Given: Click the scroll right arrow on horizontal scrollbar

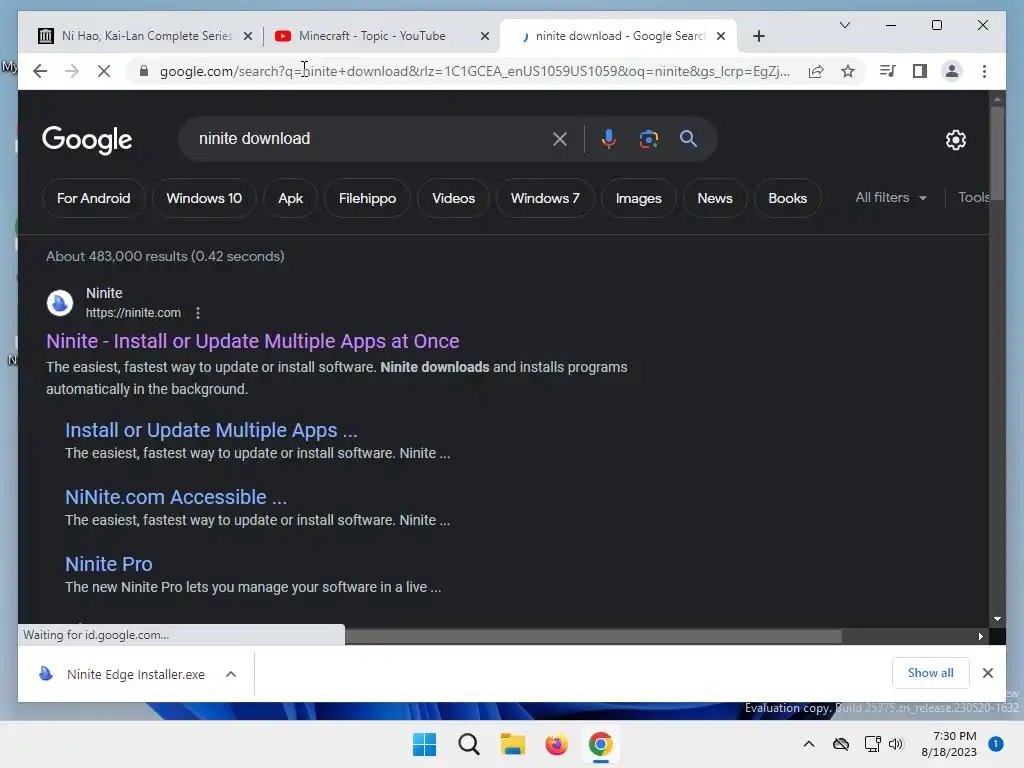Looking at the screenshot, I should (980, 636).
